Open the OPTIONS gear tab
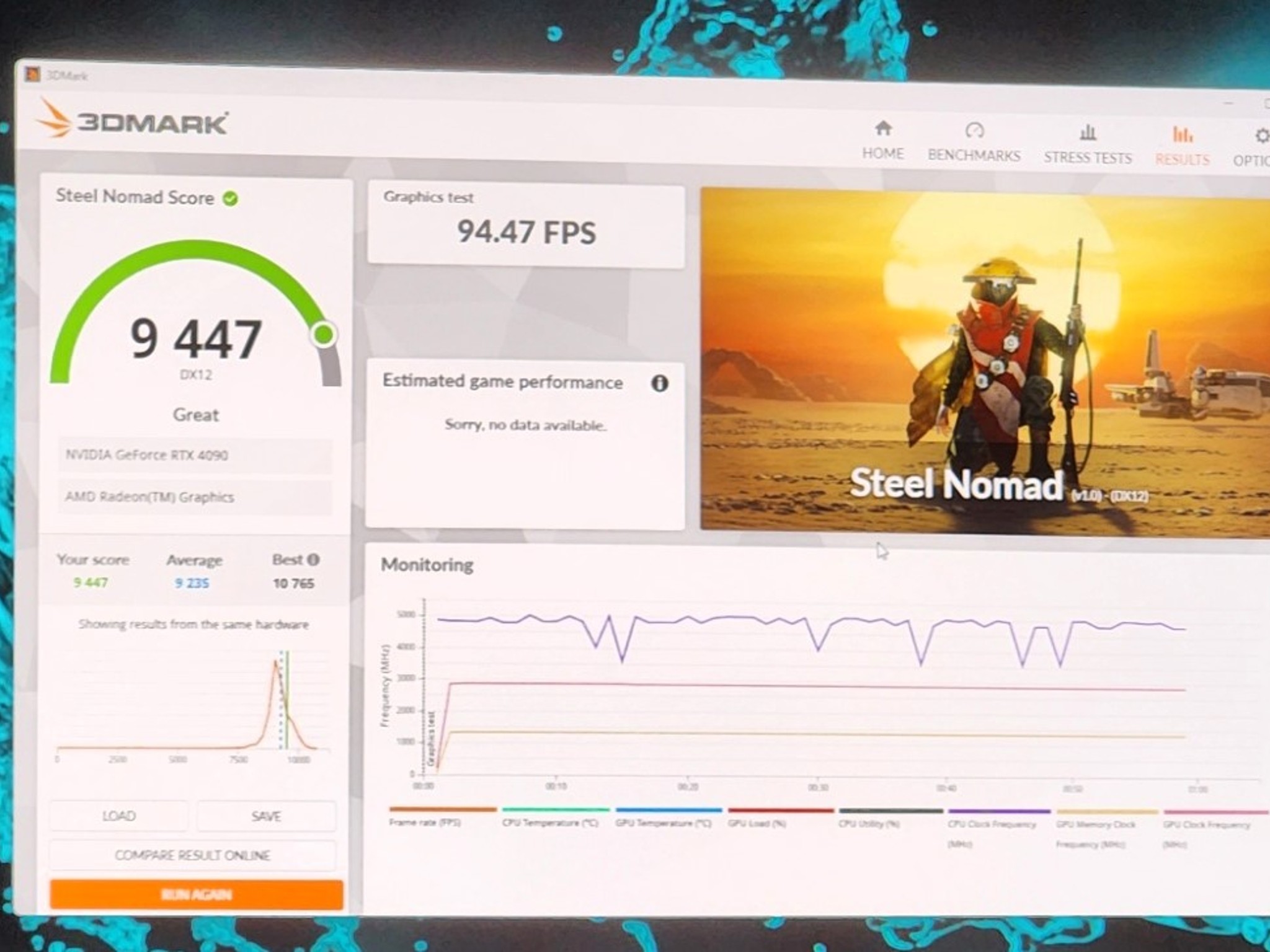Screen dimensions: 1270x952 point(1253,148)
